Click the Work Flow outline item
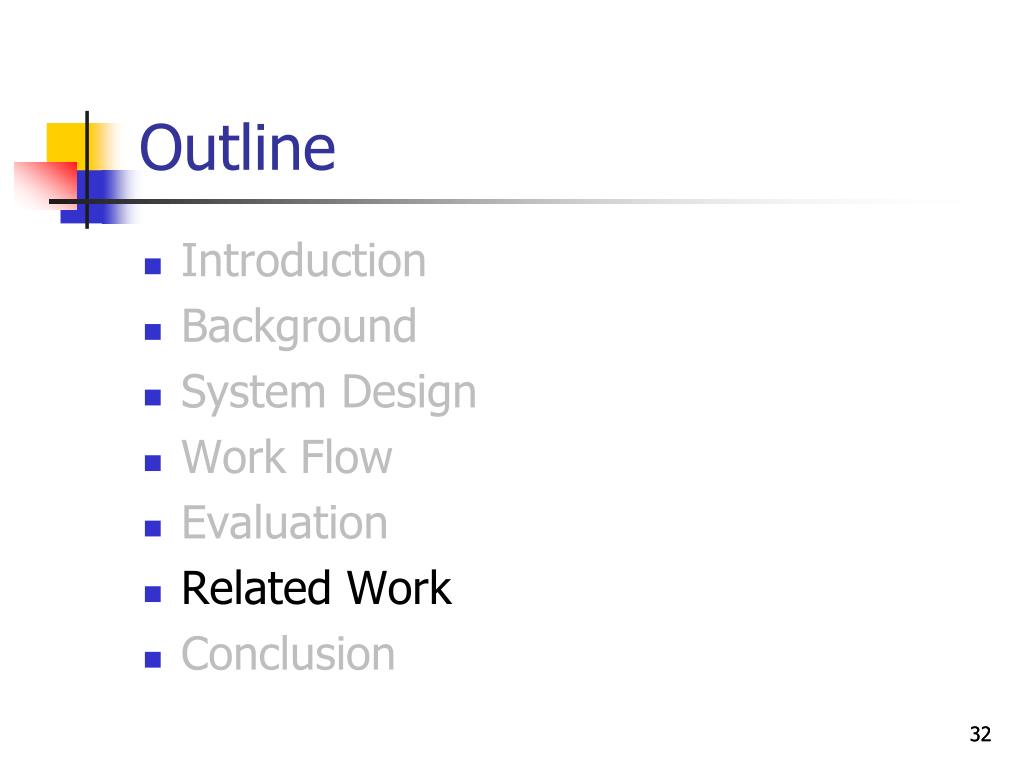The height and width of the screenshot is (768, 1024). (x=287, y=457)
